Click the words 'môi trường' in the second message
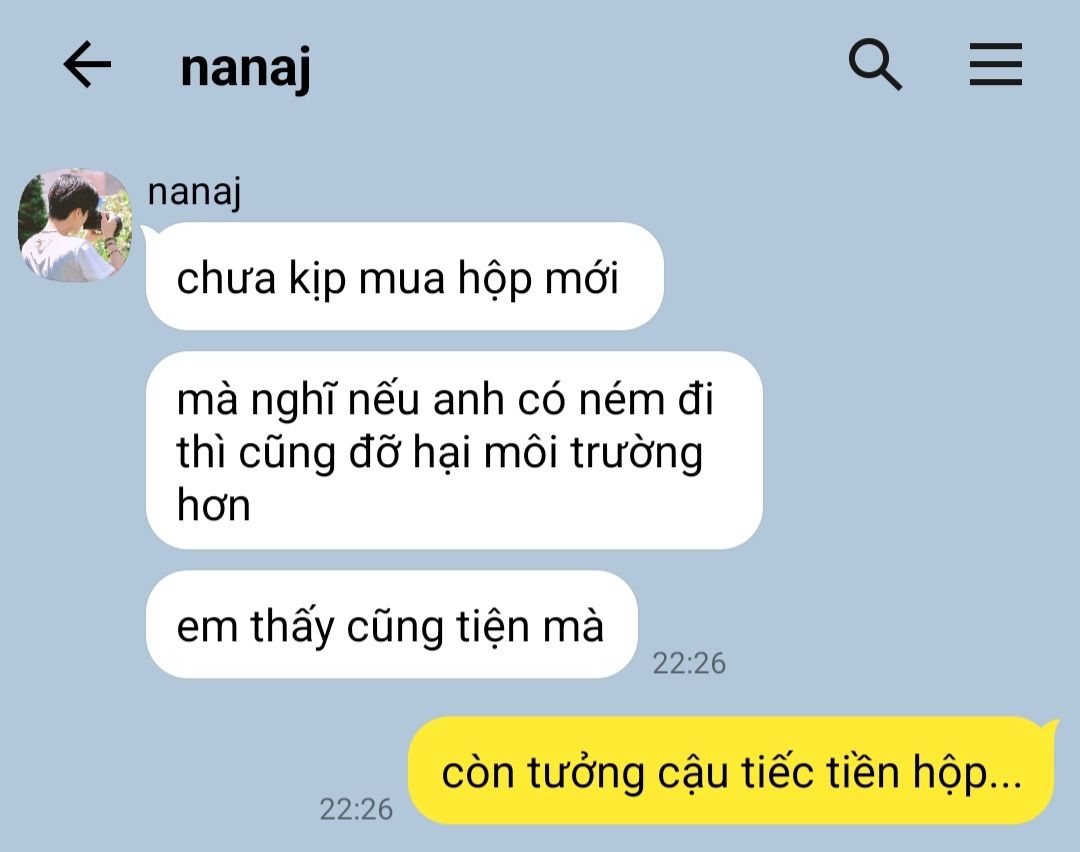The height and width of the screenshot is (852, 1080). point(593,454)
